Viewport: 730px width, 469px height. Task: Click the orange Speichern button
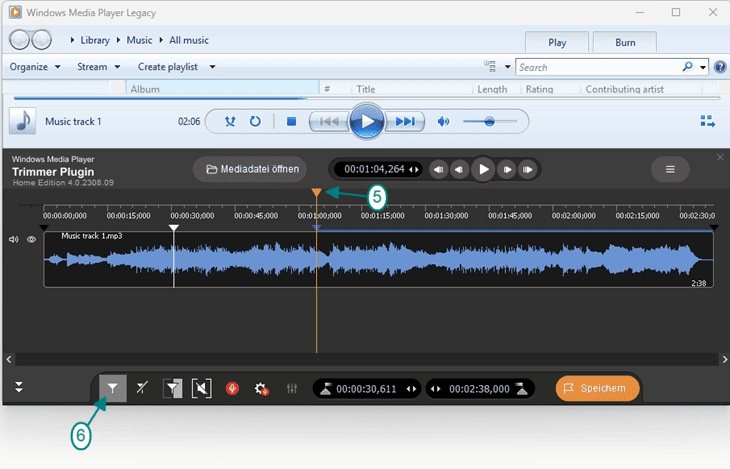pos(597,388)
